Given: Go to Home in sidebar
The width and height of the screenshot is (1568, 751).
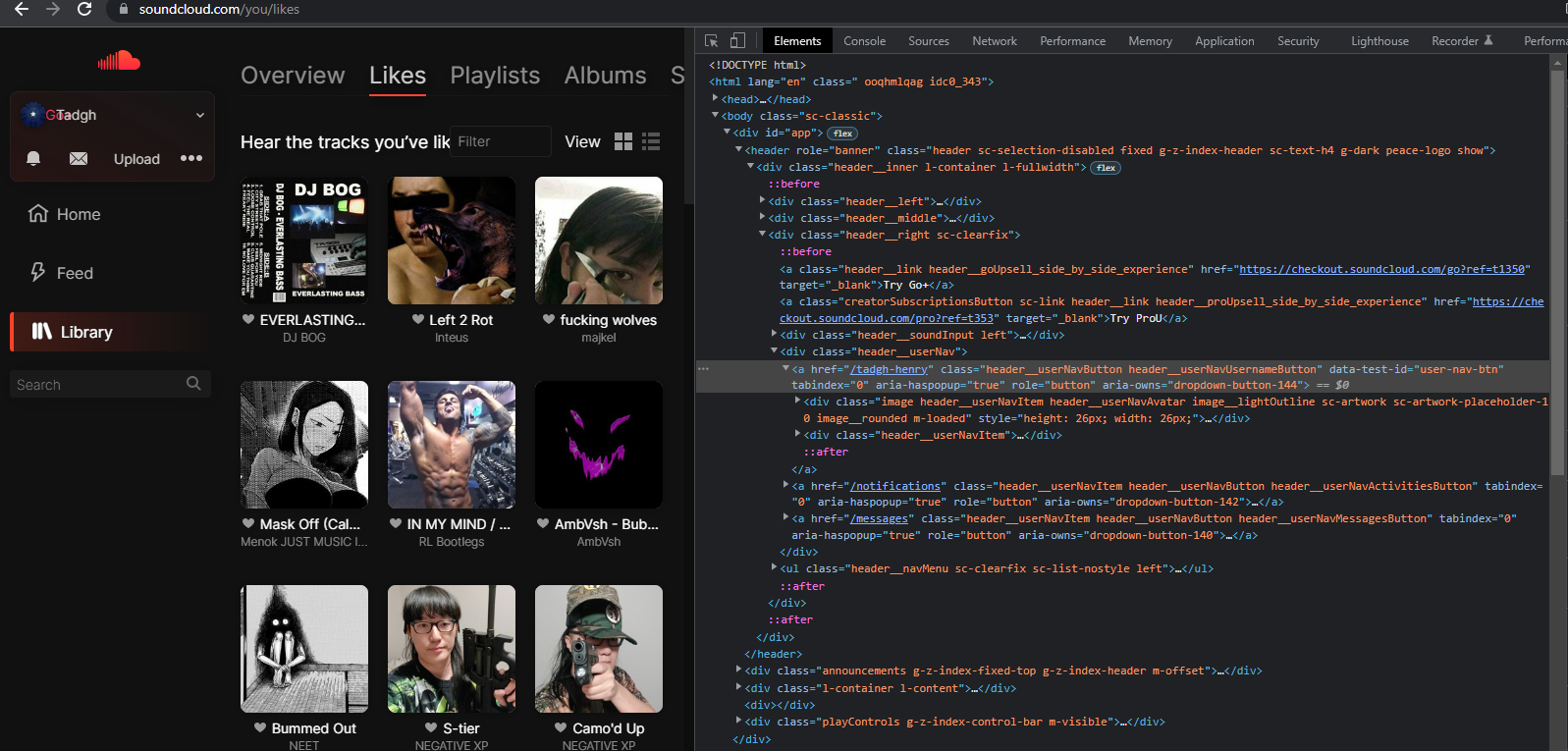Looking at the screenshot, I should tap(65, 214).
